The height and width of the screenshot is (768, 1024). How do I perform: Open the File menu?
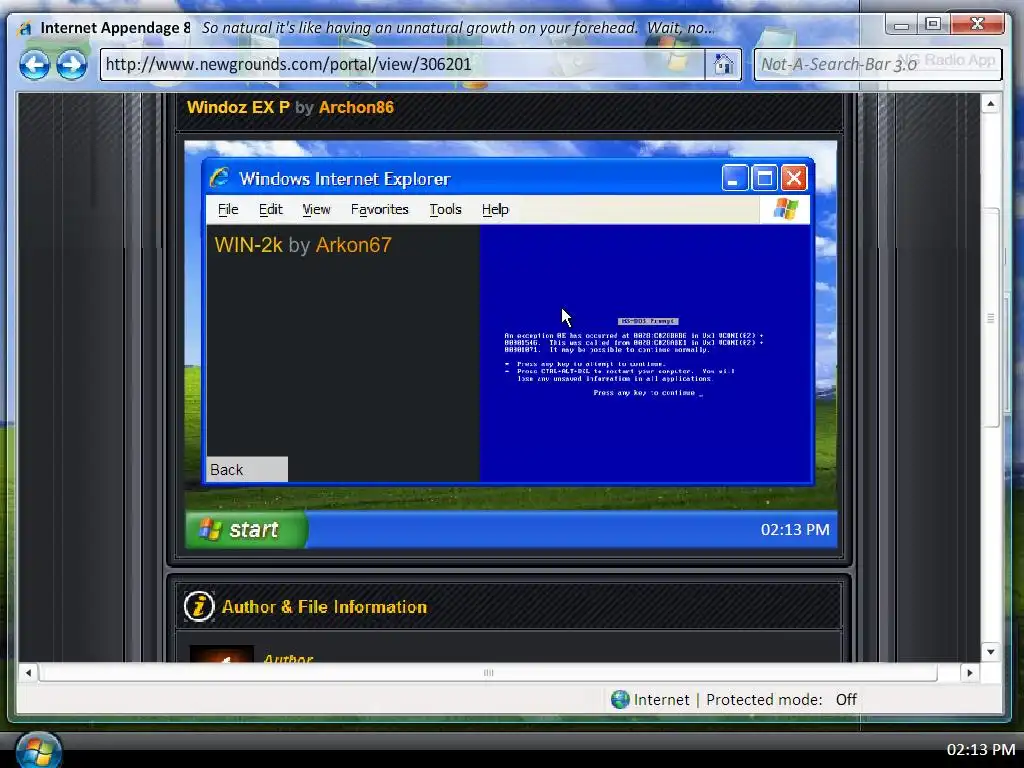(228, 209)
